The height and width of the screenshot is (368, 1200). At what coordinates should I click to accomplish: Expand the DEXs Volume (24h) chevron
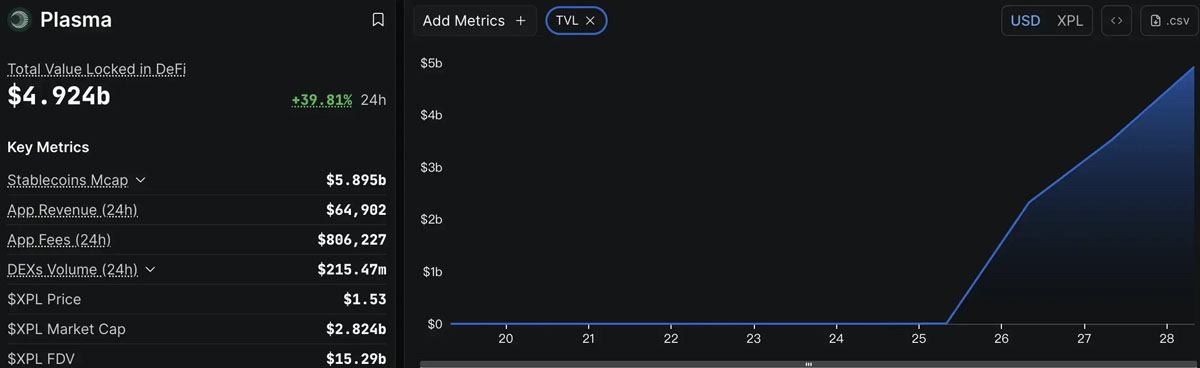[150, 269]
